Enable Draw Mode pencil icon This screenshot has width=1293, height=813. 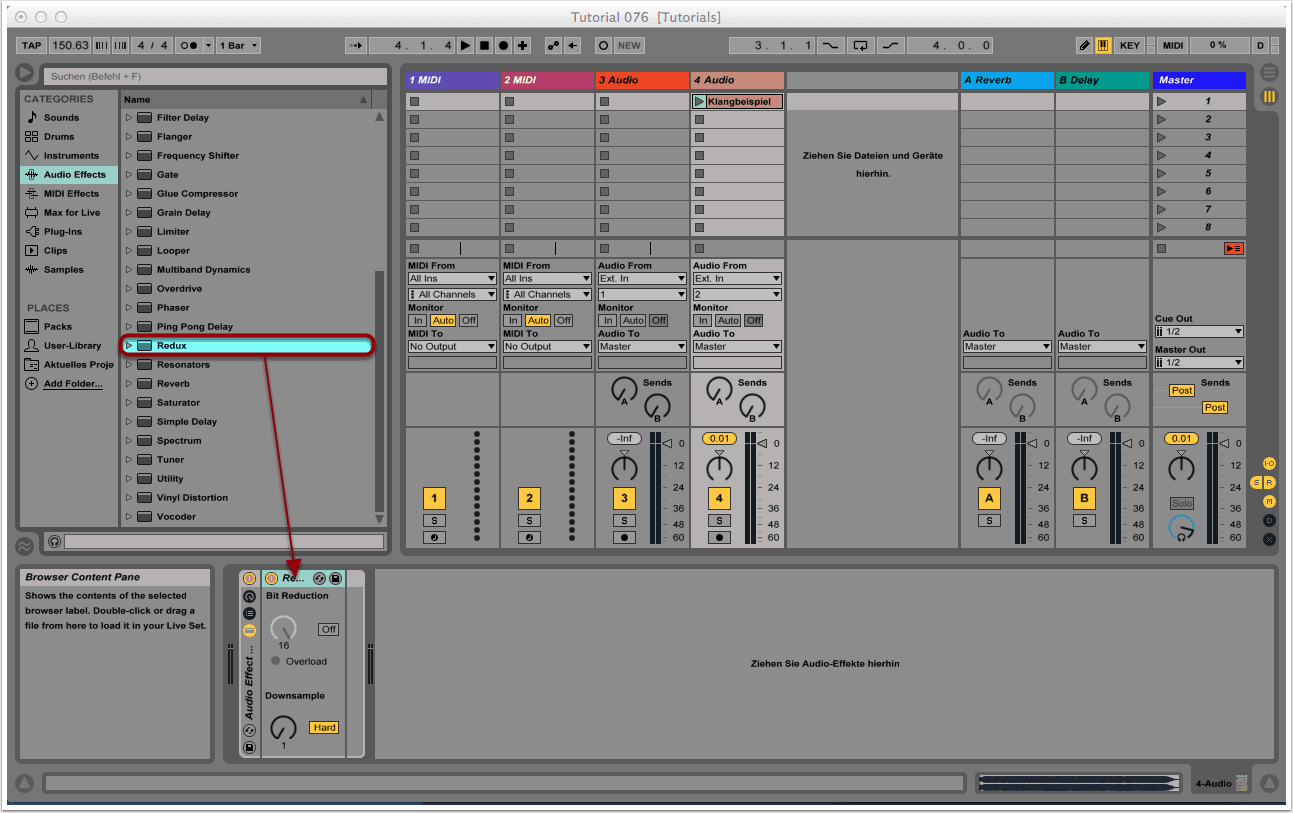pos(1084,46)
